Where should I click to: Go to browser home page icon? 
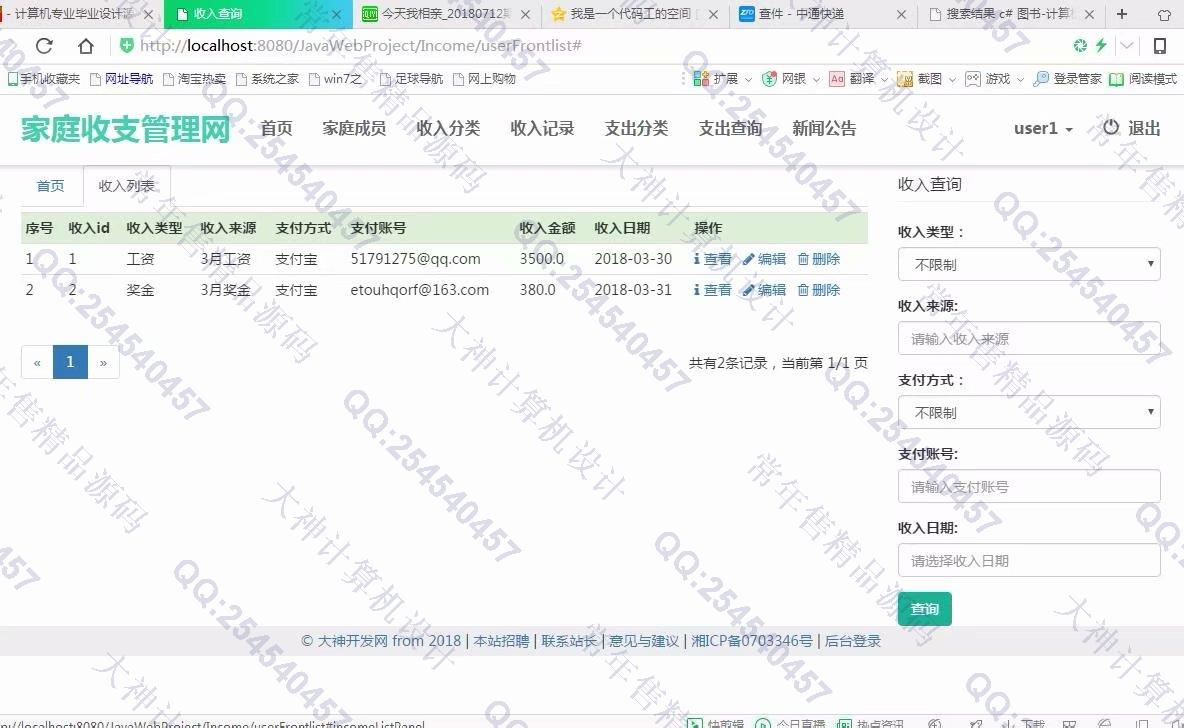[86, 46]
